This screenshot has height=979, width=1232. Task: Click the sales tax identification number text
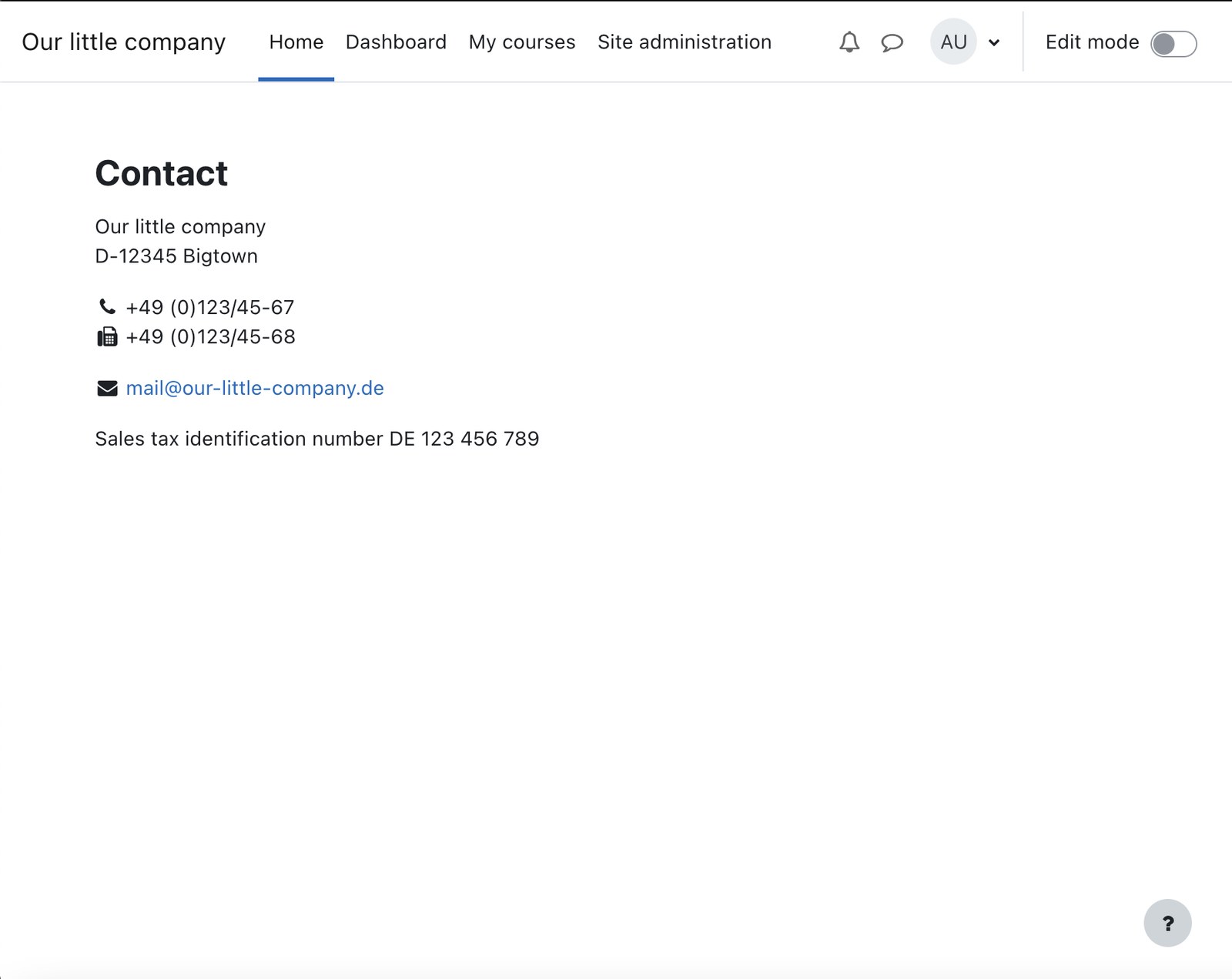click(x=317, y=439)
